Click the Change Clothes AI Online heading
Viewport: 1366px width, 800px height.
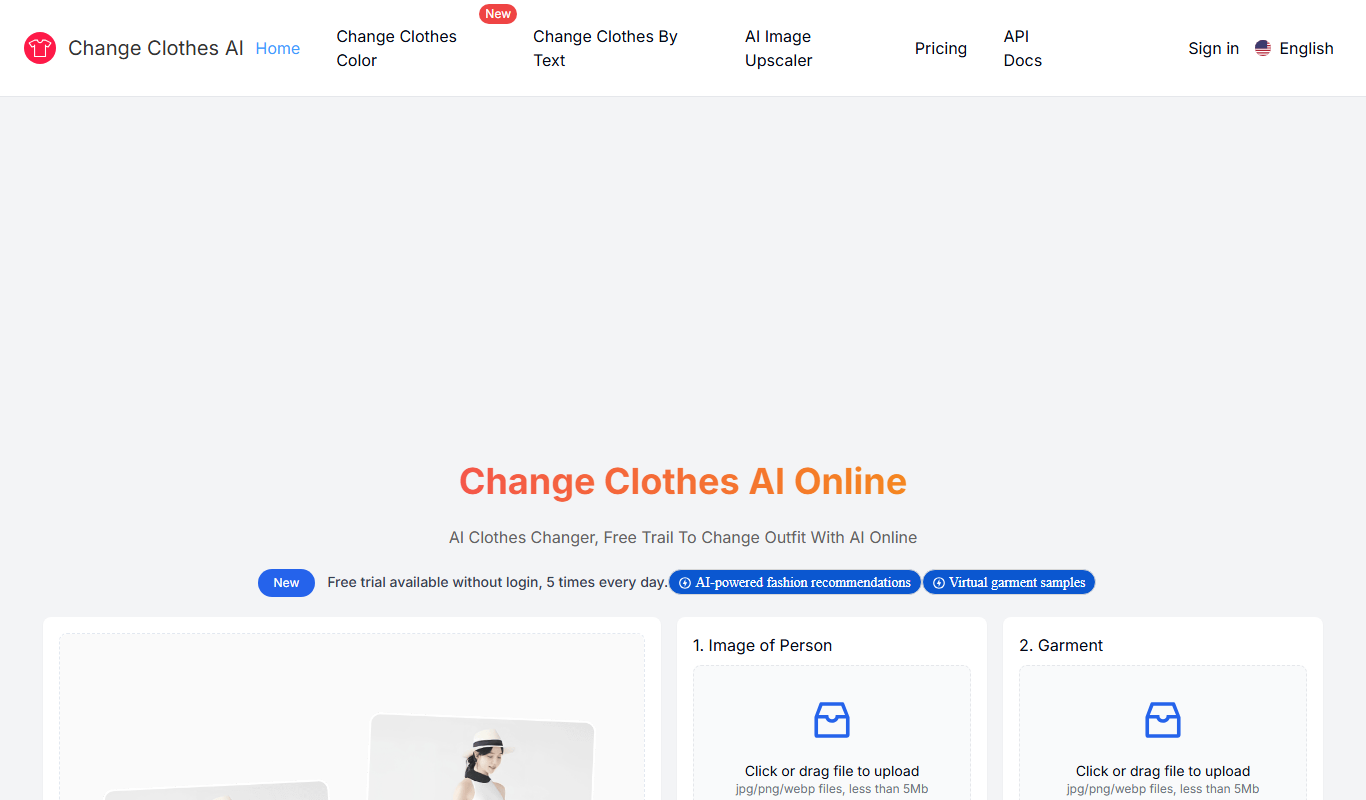coord(683,481)
